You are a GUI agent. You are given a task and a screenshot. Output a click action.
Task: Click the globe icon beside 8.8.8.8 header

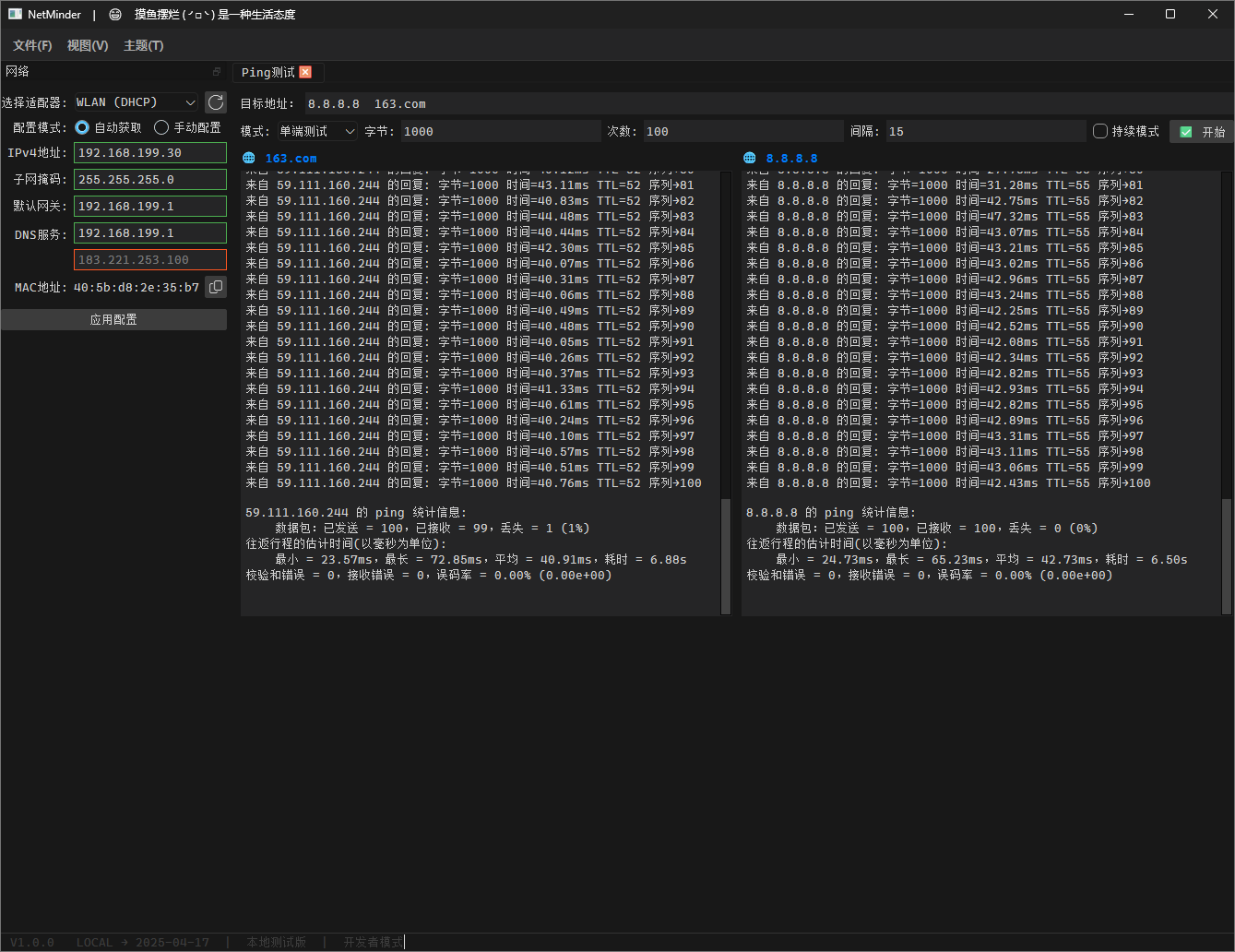pyautogui.click(x=750, y=158)
